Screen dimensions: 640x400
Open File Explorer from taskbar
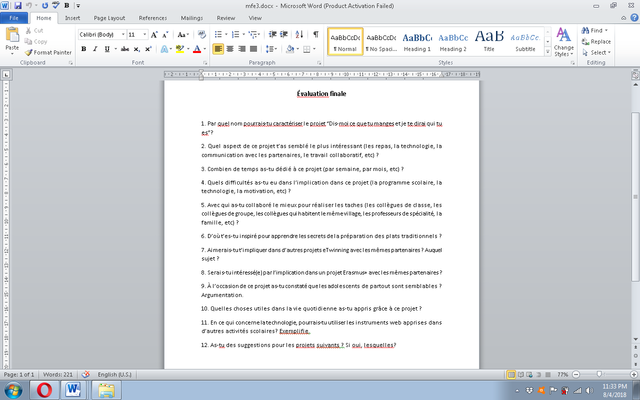coord(106,390)
